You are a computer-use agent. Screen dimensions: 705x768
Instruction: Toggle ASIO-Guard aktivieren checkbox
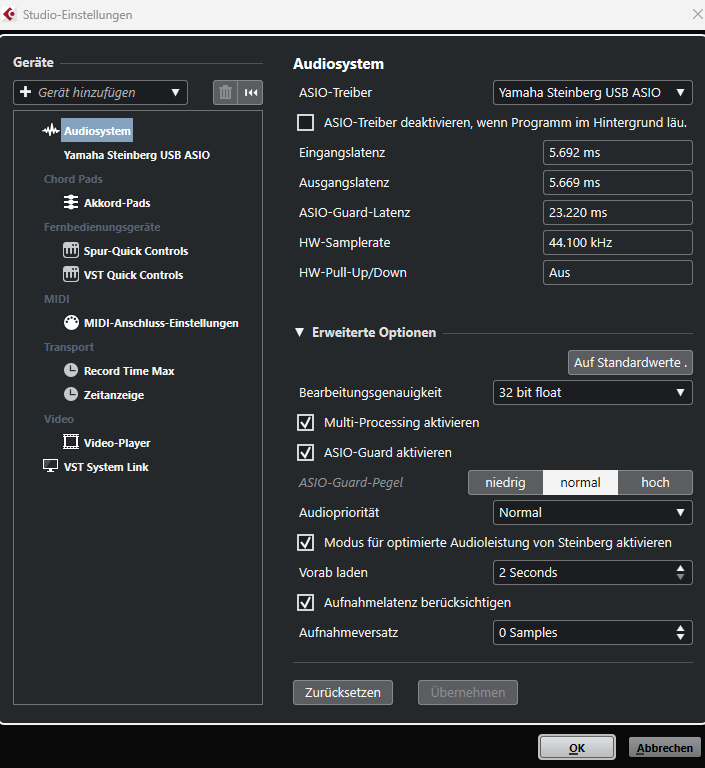pyautogui.click(x=307, y=452)
